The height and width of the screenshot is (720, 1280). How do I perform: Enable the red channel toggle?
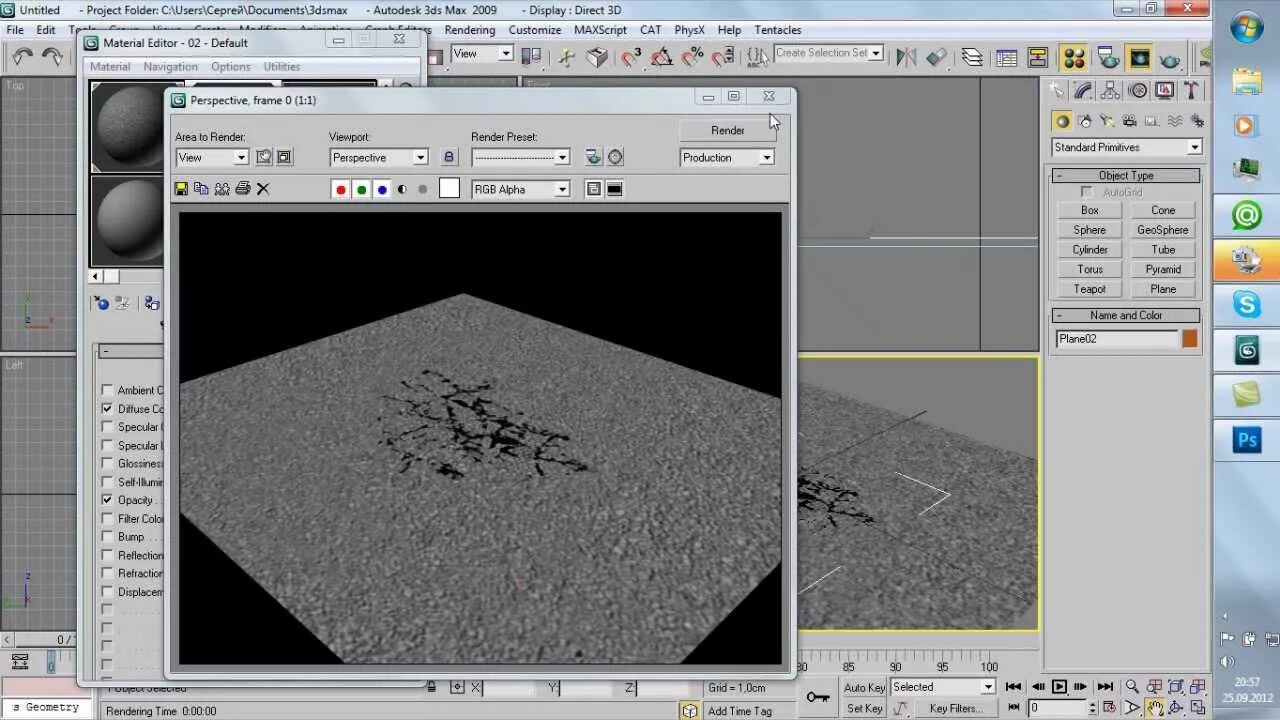[341, 189]
